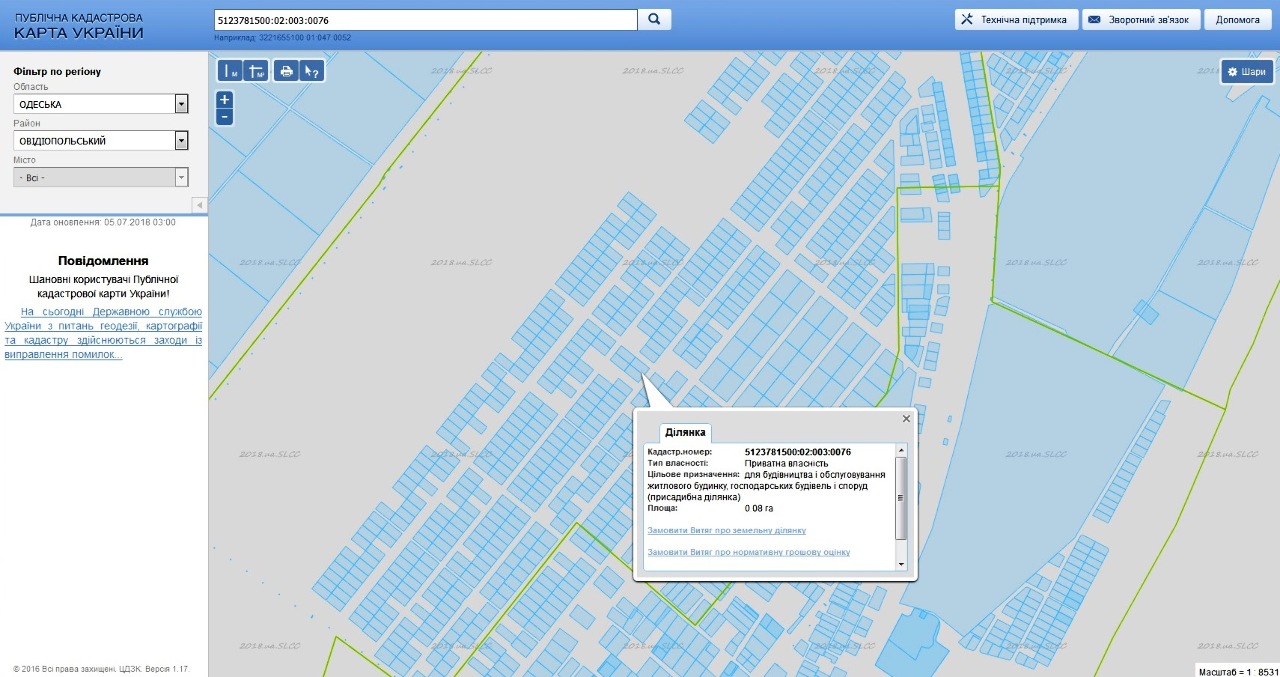Click Технічна підтримка button
The height and width of the screenshot is (677, 1280).
pyautogui.click(x=1016, y=20)
